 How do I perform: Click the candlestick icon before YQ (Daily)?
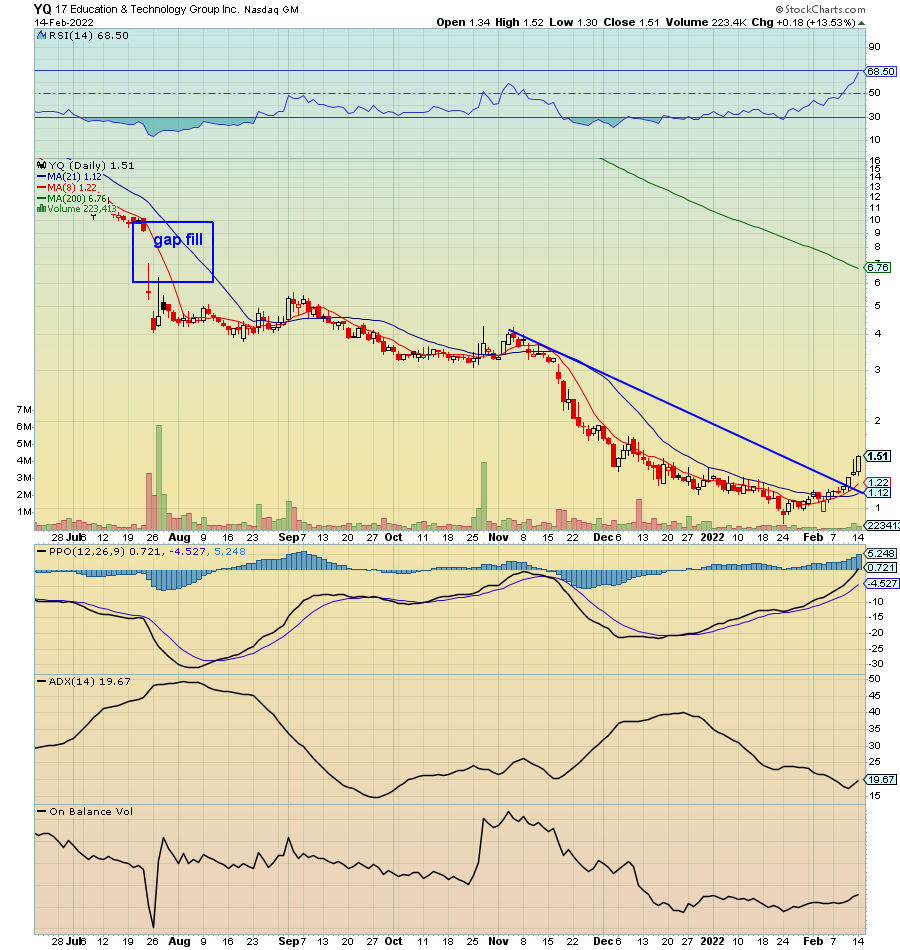(x=42, y=165)
